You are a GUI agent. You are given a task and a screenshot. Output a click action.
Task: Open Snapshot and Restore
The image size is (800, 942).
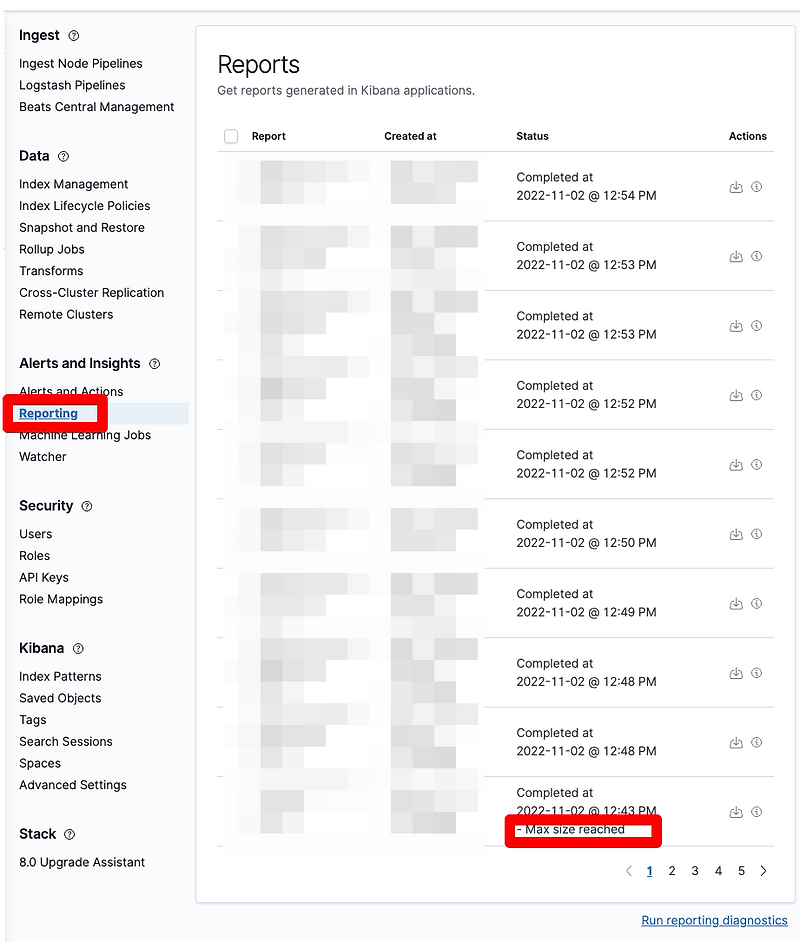click(x=80, y=227)
